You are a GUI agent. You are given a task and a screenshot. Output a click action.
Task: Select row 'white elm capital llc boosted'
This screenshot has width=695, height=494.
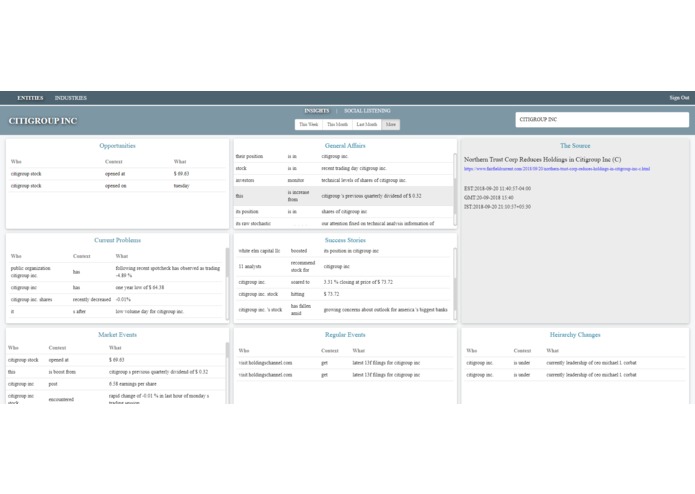[344, 251]
